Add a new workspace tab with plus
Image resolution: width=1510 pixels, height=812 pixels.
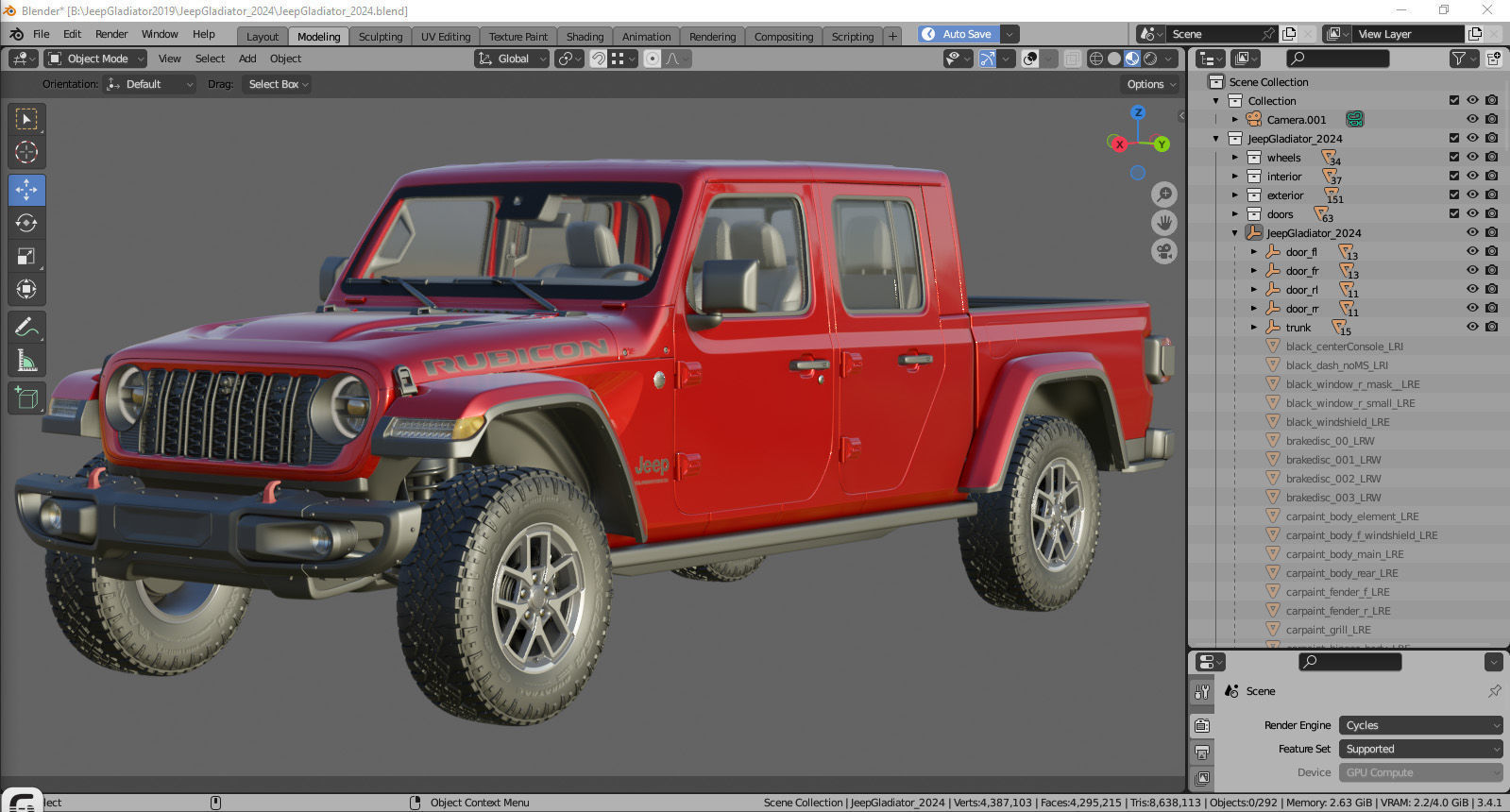(x=892, y=36)
